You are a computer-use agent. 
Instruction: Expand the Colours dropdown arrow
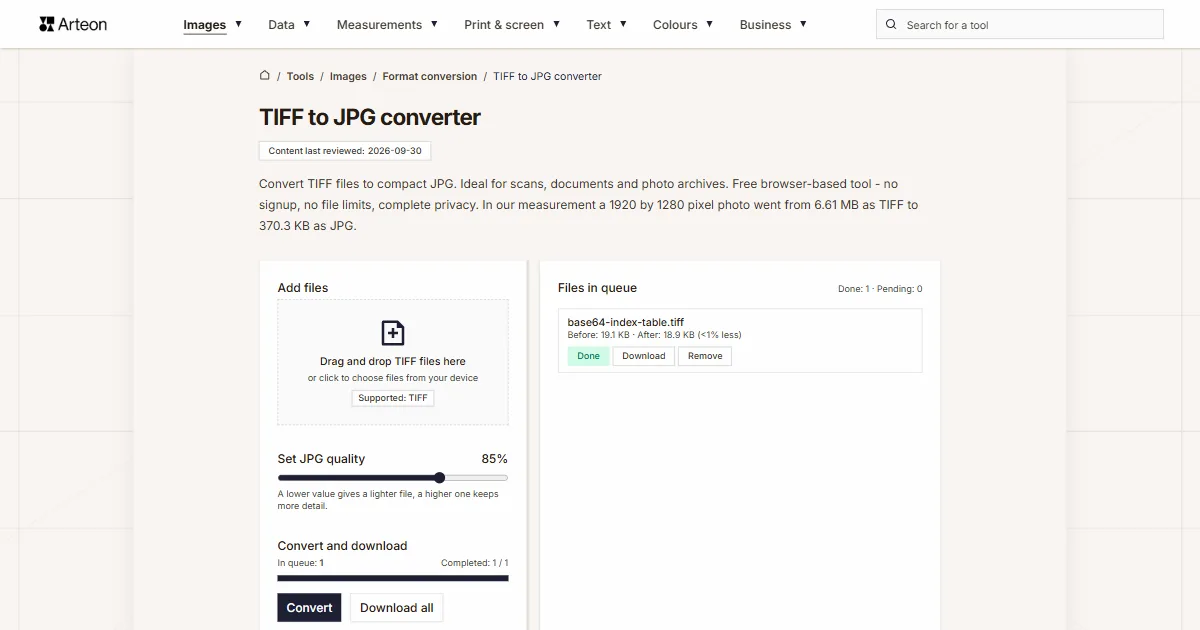[x=709, y=24]
